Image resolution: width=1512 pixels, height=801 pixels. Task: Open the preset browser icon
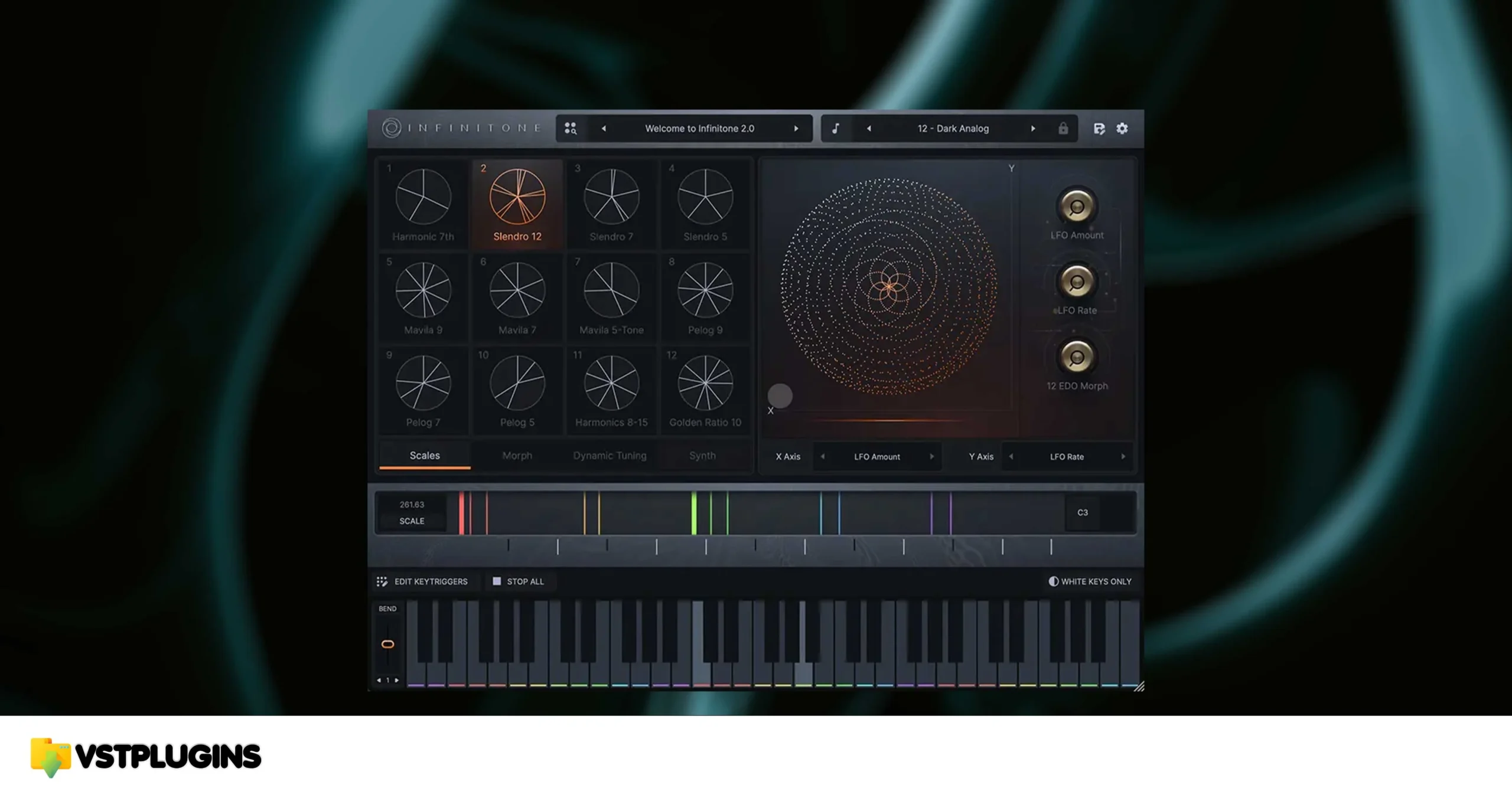570,129
